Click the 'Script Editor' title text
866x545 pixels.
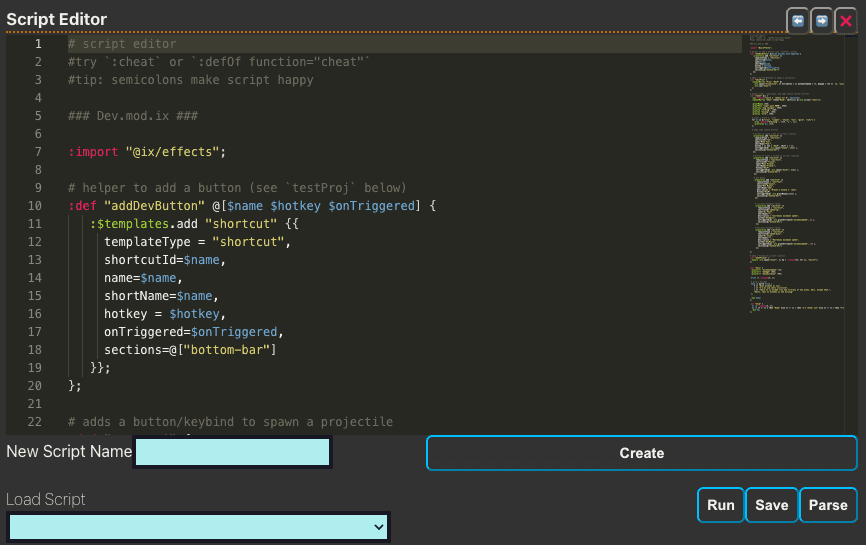(x=57, y=20)
